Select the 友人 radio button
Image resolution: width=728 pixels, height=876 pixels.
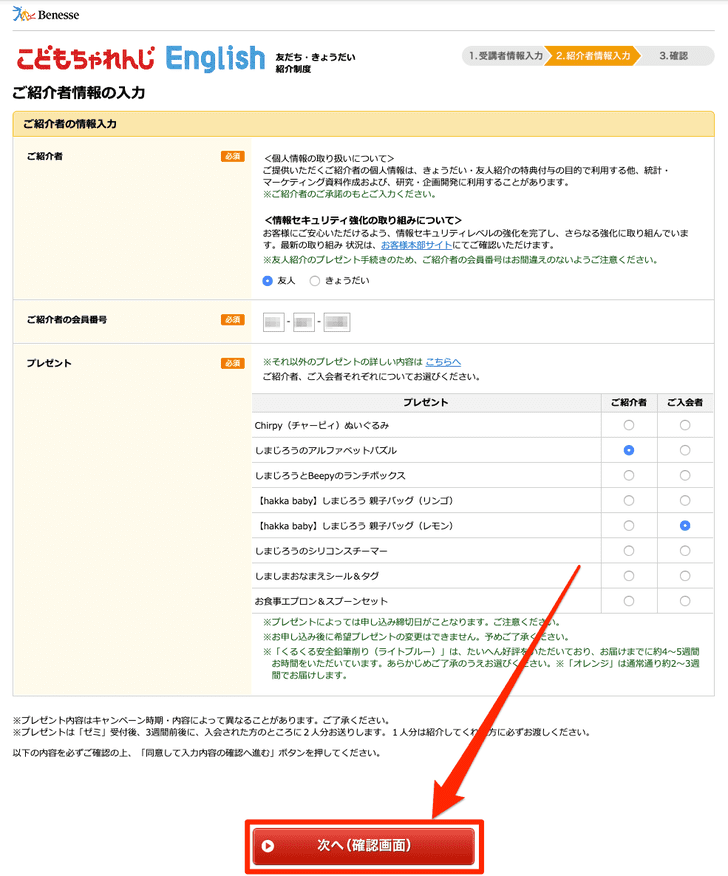tap(268, 281)
